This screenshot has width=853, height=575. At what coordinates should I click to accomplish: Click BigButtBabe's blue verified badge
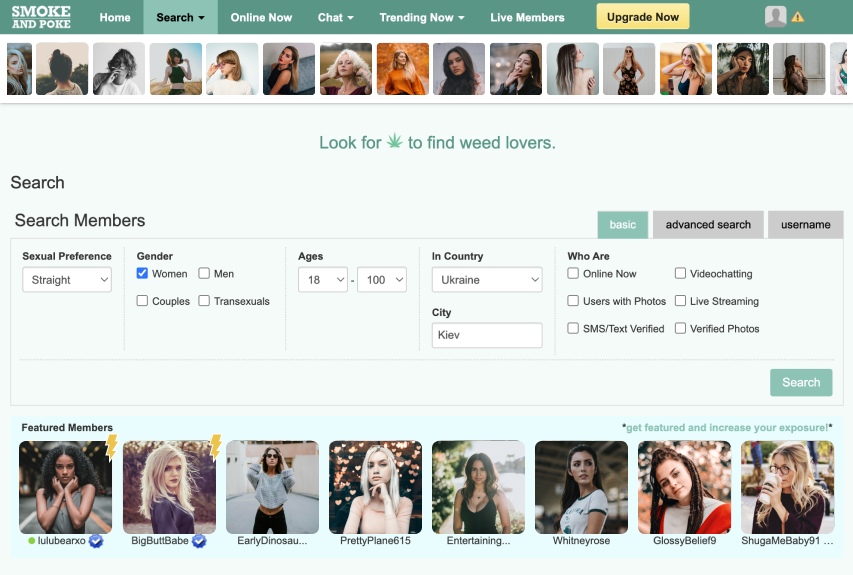click(199, 541)
